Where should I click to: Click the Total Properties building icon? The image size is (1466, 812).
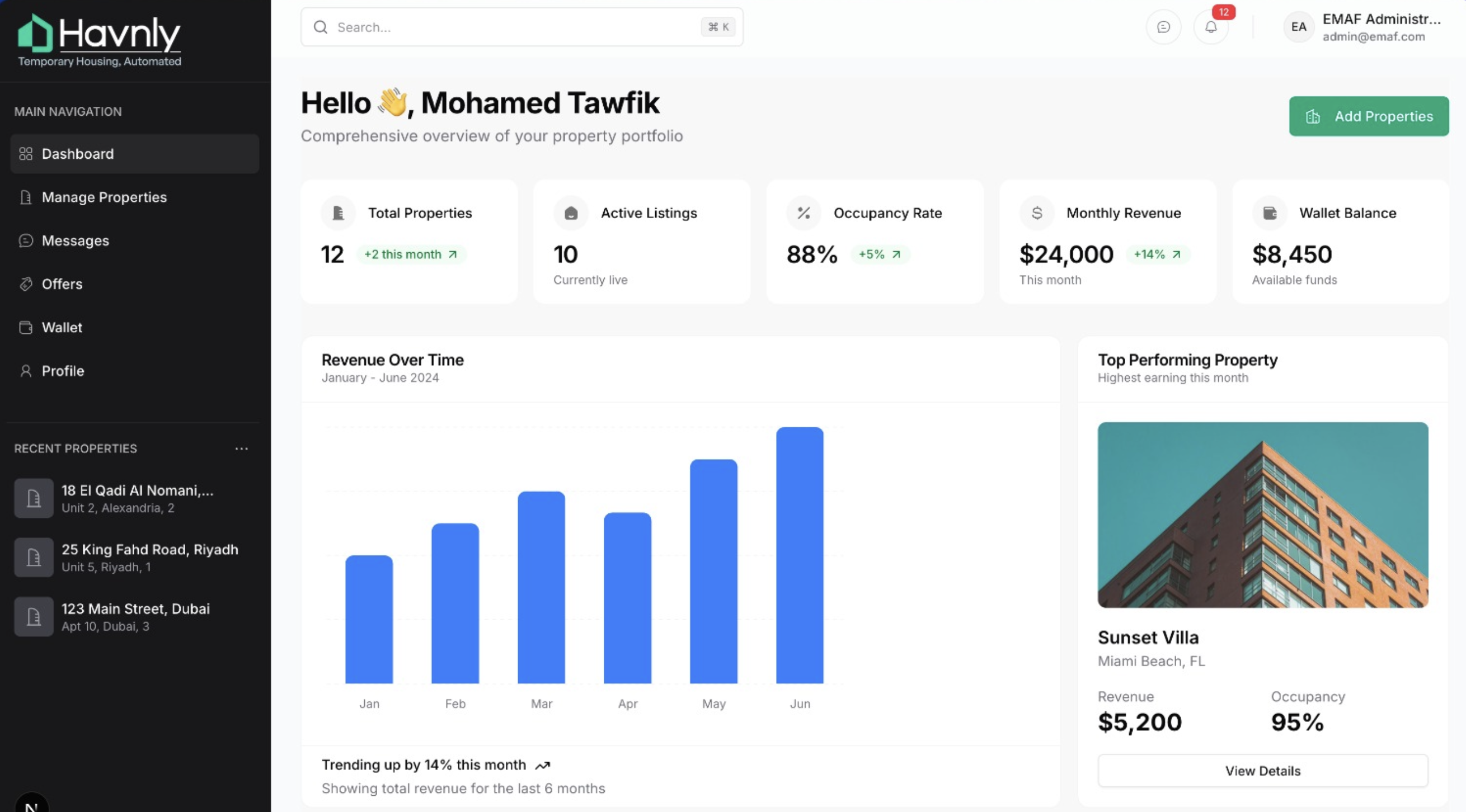338,213
